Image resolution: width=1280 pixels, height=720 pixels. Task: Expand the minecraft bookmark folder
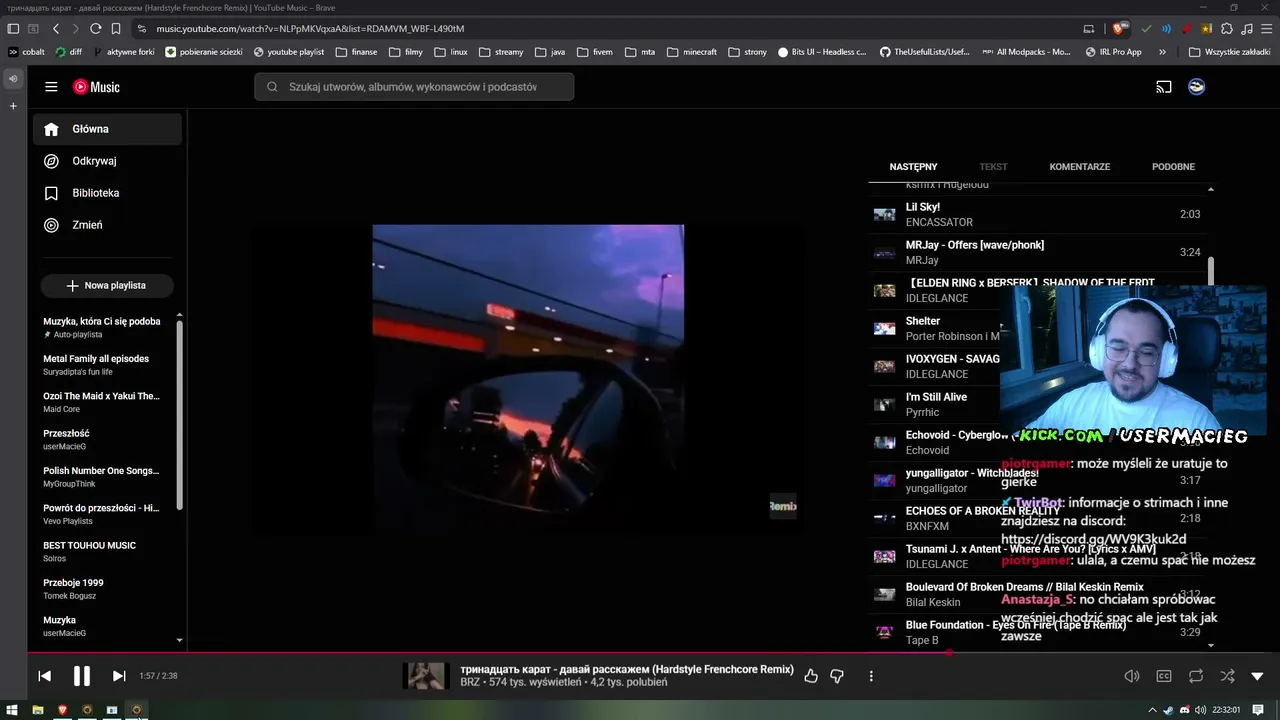point(692,52)
